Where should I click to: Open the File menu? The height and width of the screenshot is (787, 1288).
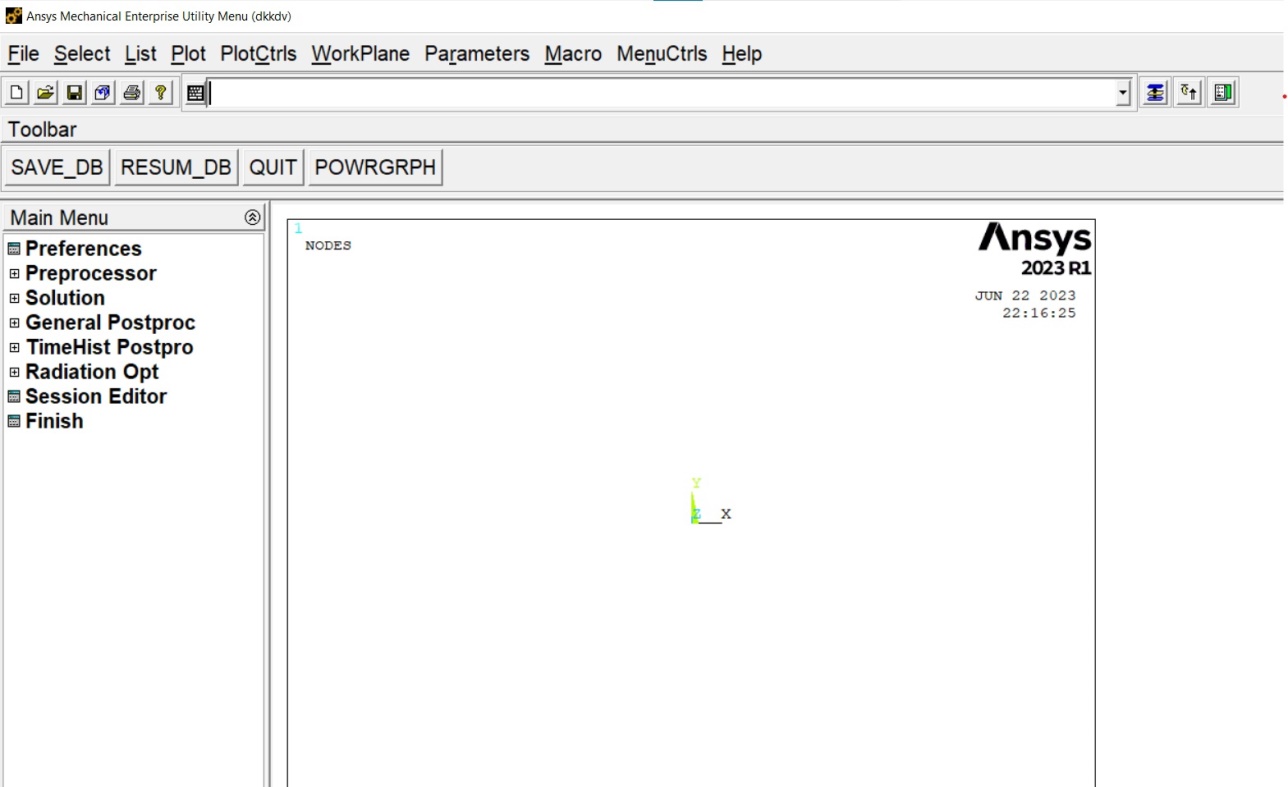(23, 54)
